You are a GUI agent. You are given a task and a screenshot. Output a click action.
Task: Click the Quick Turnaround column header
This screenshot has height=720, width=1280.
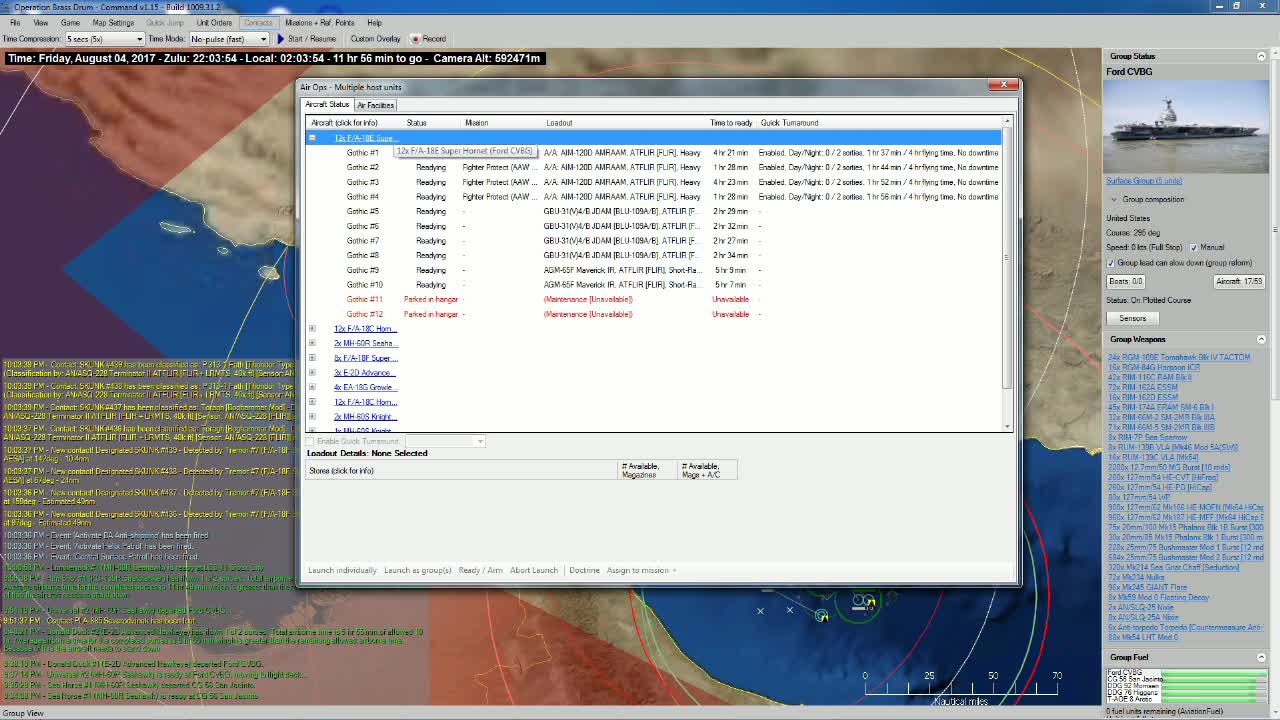click(789, 123)
